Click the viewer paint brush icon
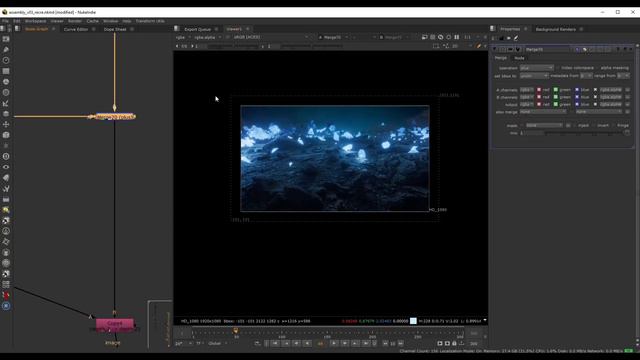The height and width of the screenshot is (360, 640). point(479,46)
